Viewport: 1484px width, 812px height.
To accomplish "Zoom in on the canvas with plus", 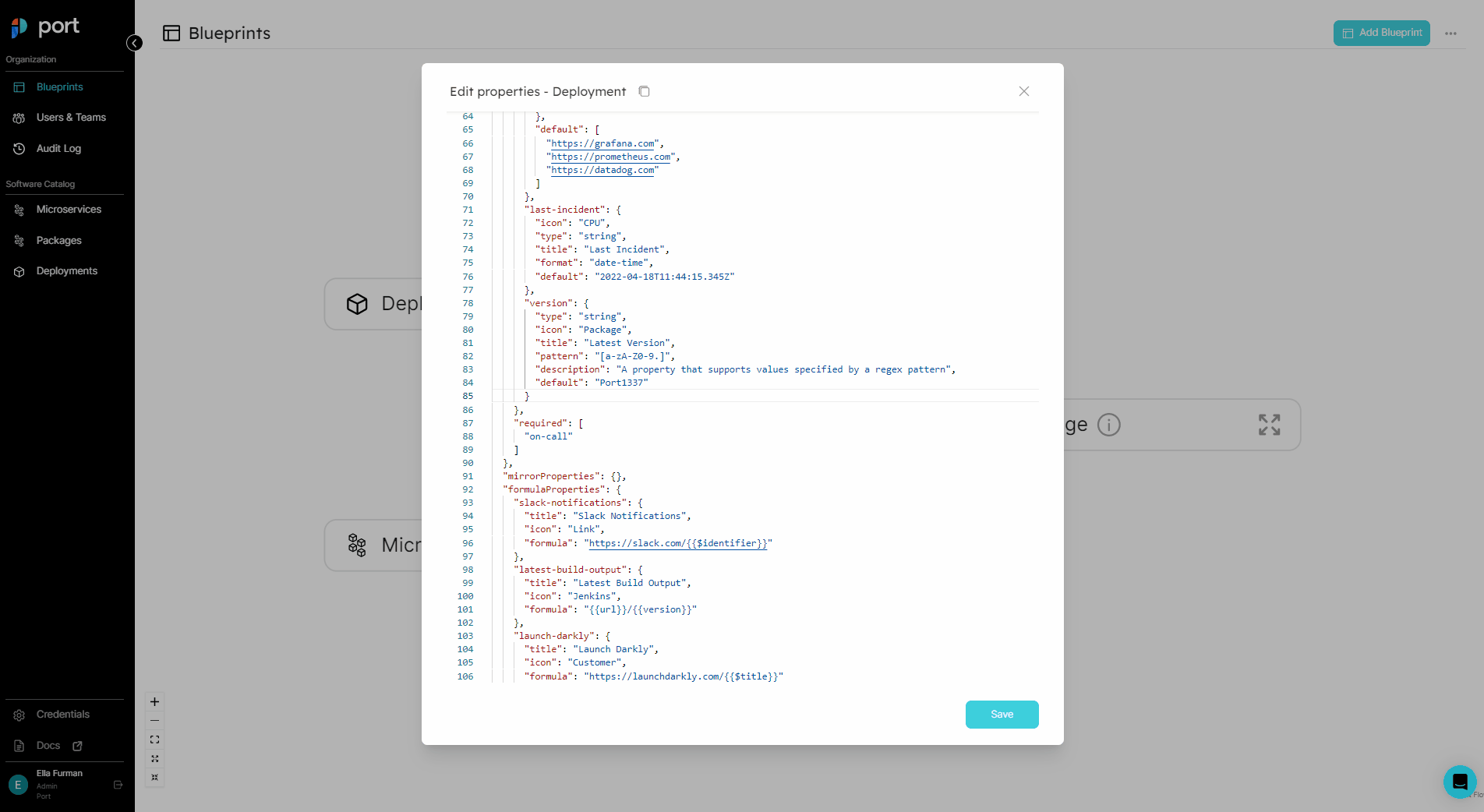I will (154, 701).
